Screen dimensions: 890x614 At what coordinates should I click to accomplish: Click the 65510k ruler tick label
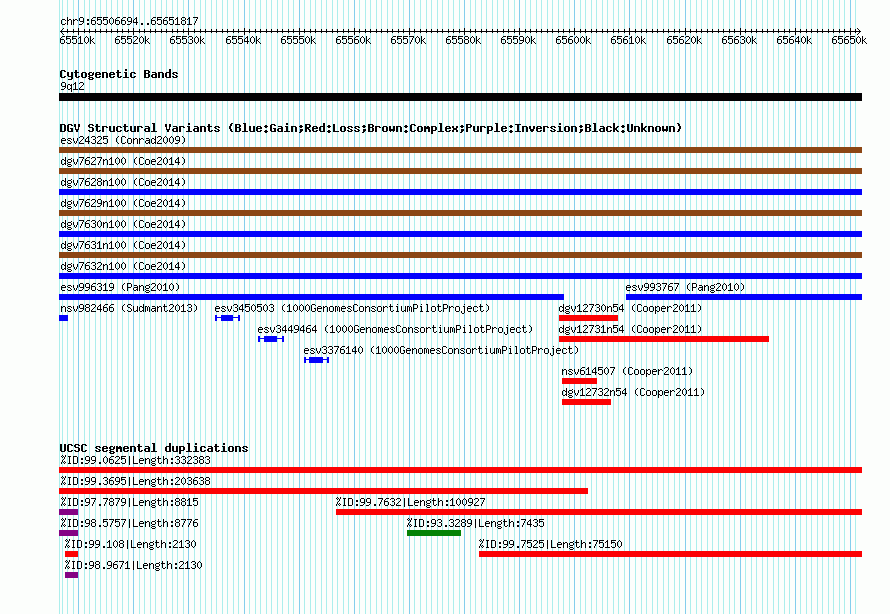[77, 40]
